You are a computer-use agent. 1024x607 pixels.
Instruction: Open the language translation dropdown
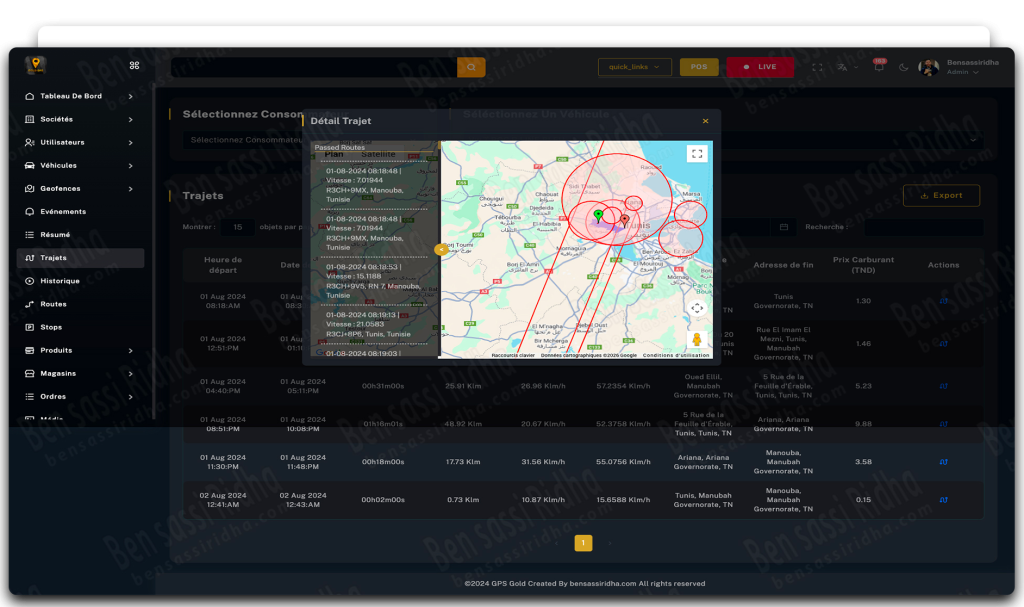846,67
